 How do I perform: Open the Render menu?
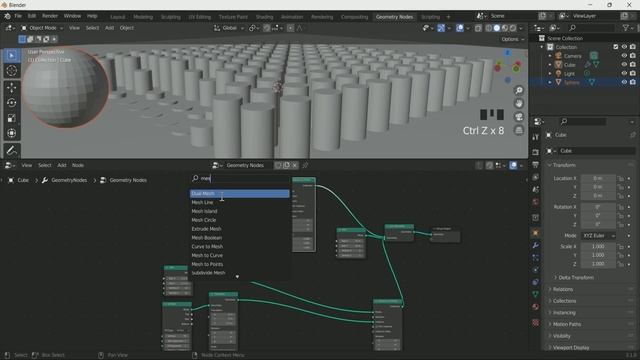(x=50, y=16)
